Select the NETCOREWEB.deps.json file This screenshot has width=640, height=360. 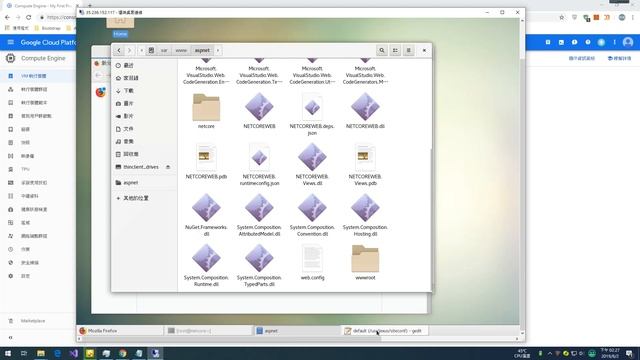(x=312, y=114)
